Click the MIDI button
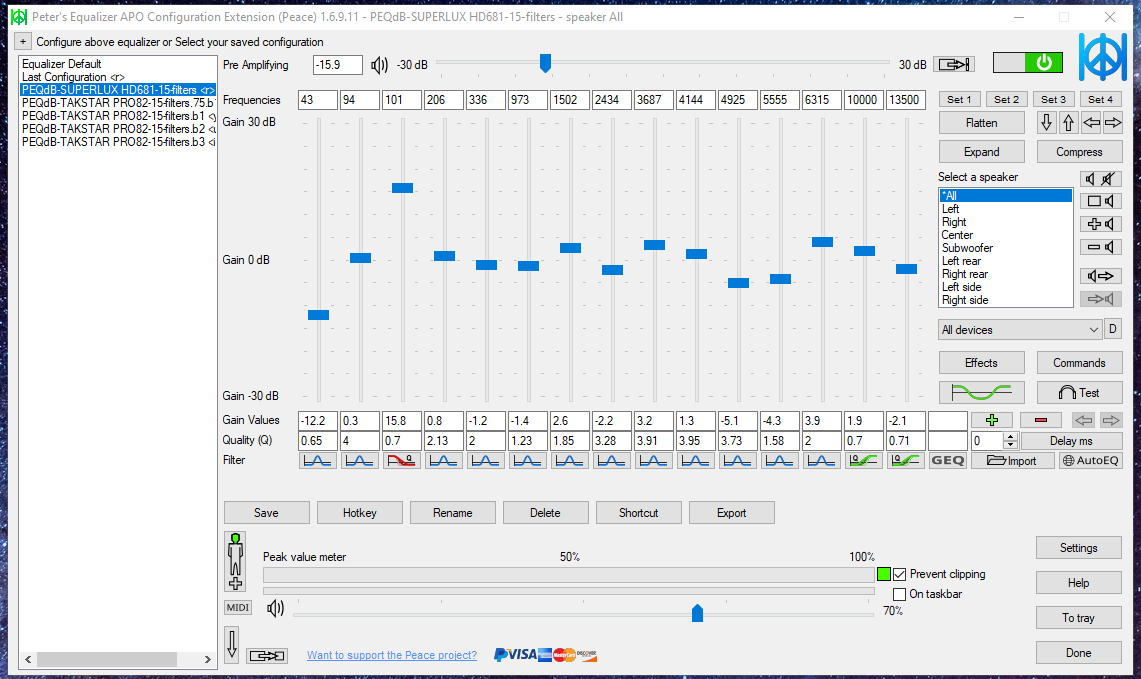1141x679 pixels. [x=237, y=608]
